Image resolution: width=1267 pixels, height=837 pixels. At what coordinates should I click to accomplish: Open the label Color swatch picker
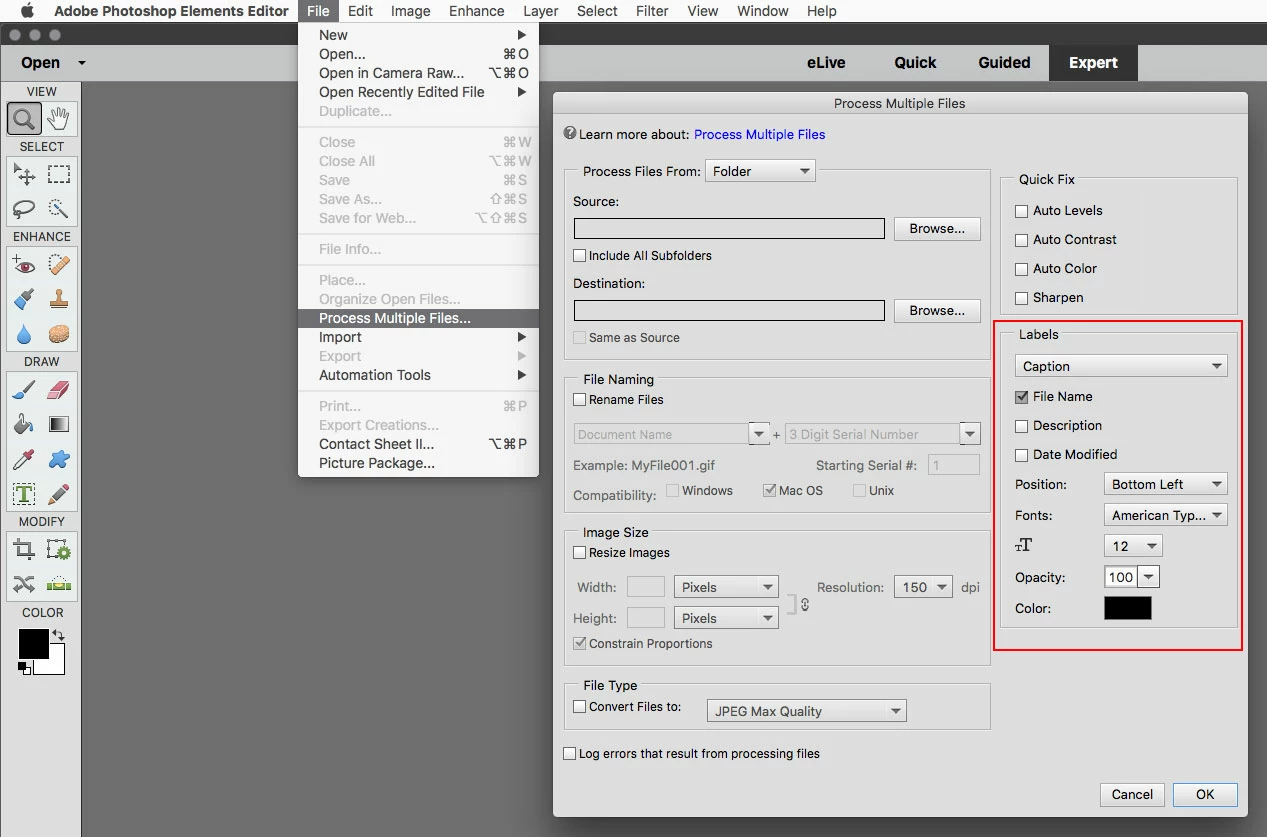pyautogui.click(x=1127, y=608)
